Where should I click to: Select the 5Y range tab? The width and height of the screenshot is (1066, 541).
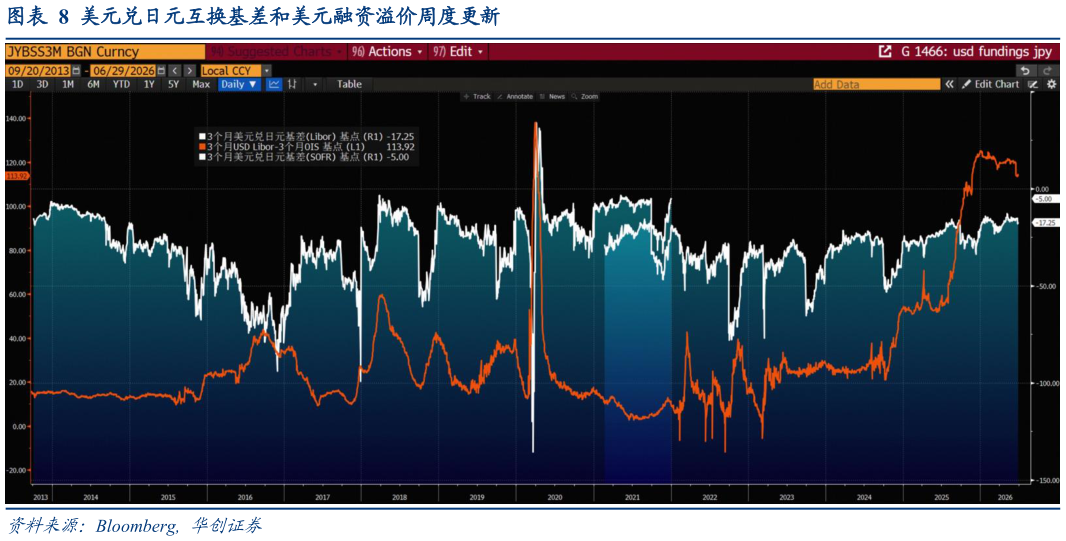pos(173,84)
